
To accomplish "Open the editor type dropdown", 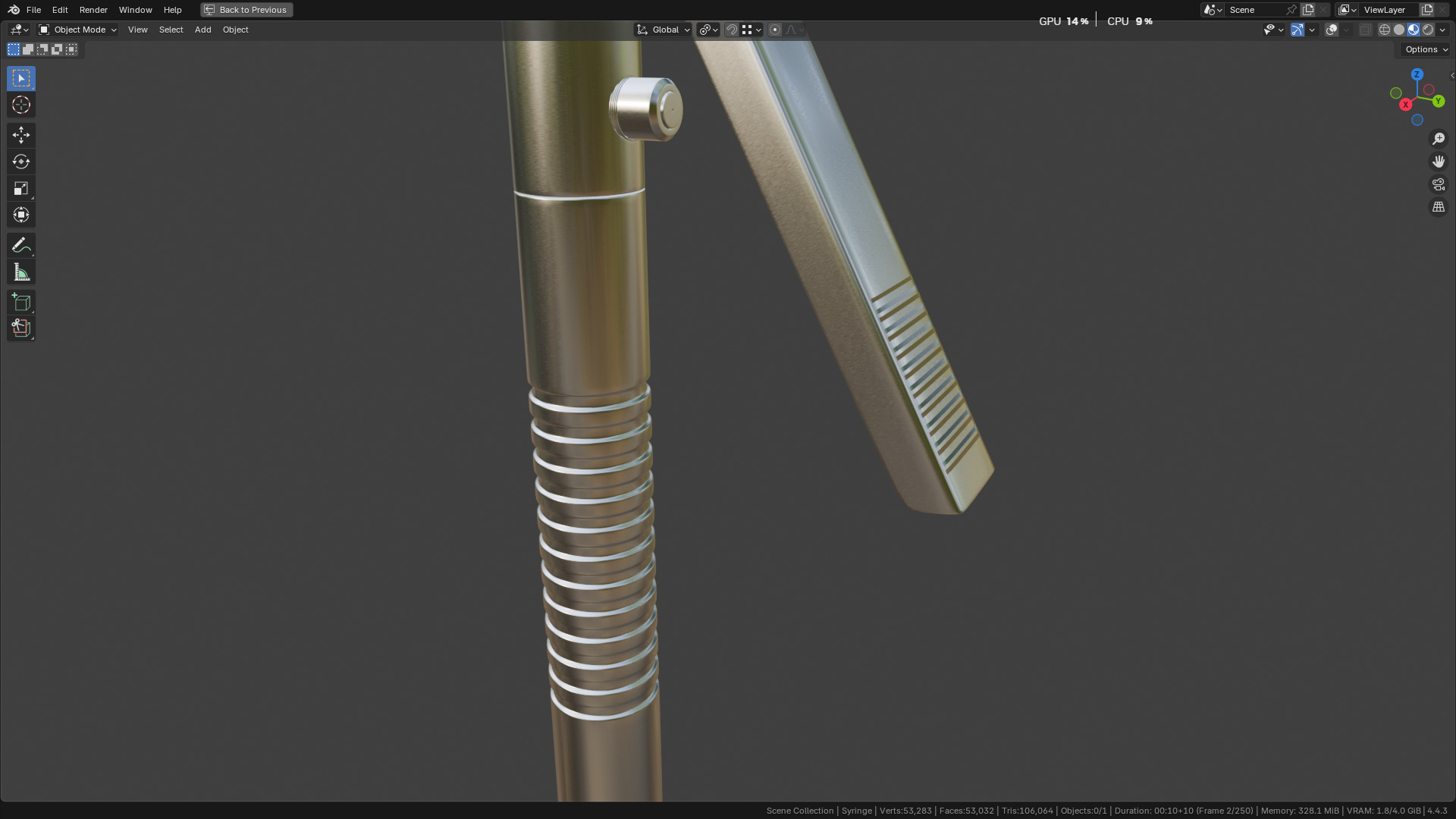I will tap(19, 30).
